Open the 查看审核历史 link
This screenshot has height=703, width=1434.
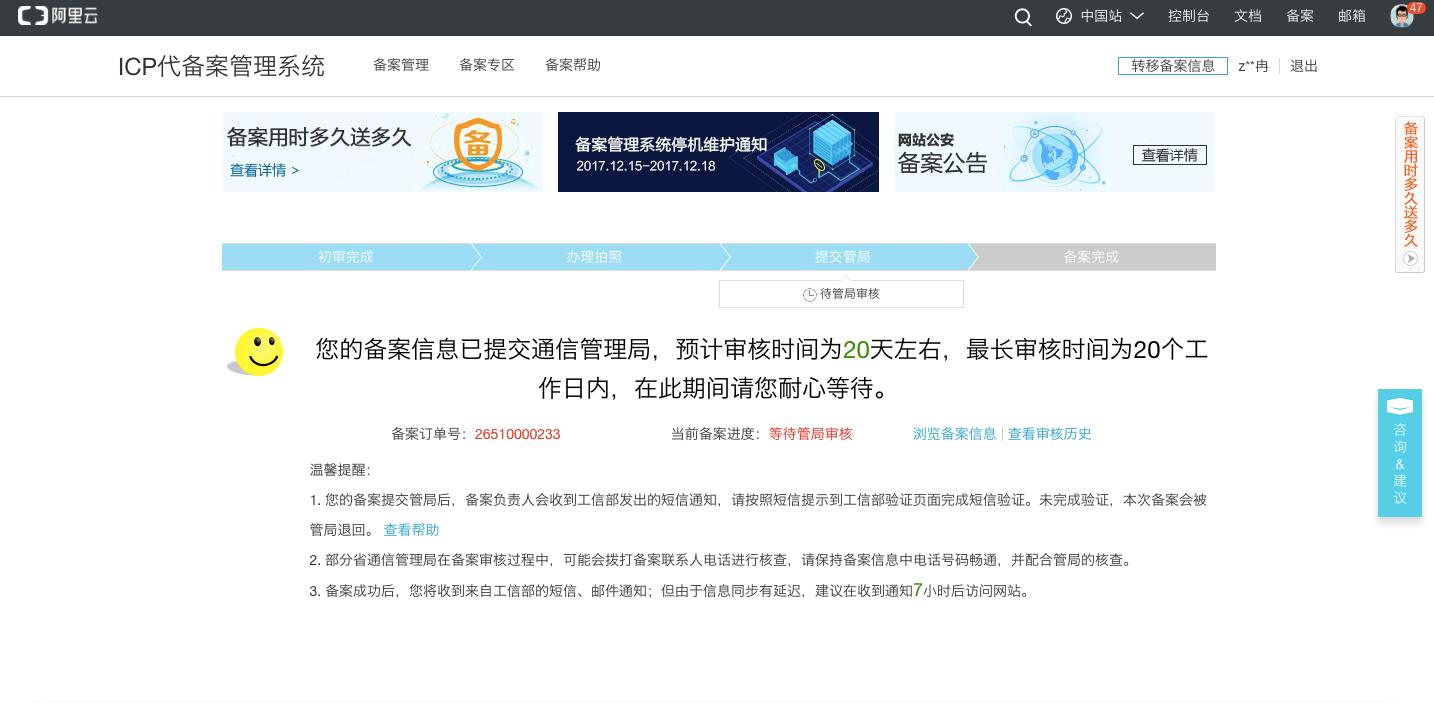(x=1049, y=434)
